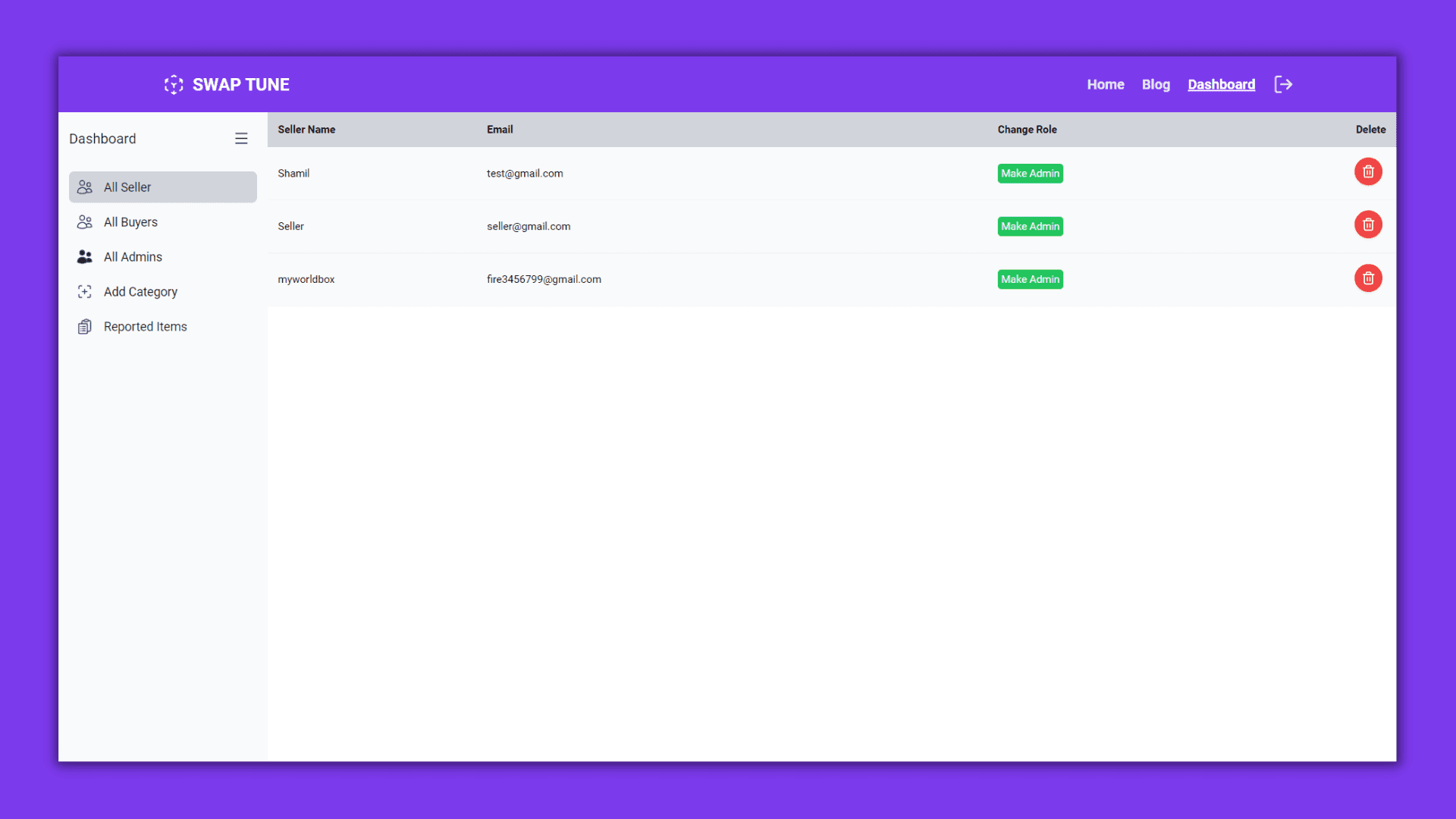
Task: Click the All Buyers people icon
Action: coord(85,222)
